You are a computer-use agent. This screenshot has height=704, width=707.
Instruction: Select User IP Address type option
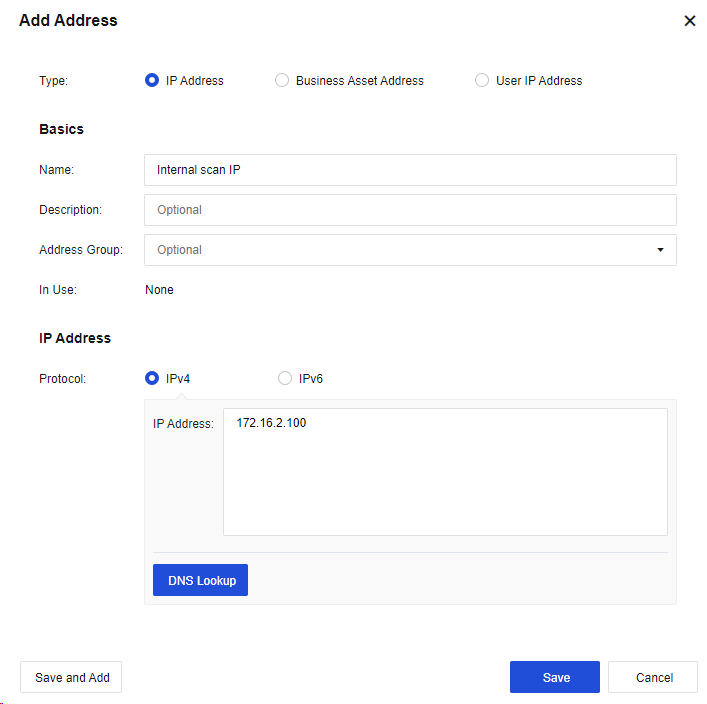(482, 81)
